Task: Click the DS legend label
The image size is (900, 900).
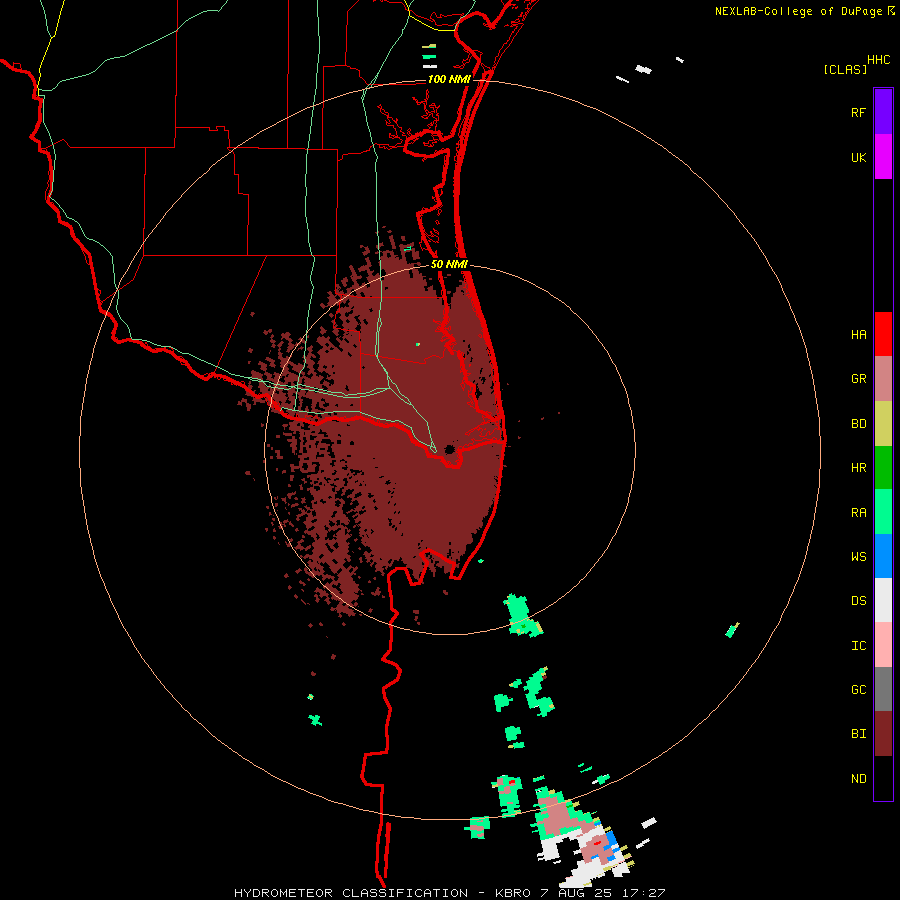Action: click(858, 601)
